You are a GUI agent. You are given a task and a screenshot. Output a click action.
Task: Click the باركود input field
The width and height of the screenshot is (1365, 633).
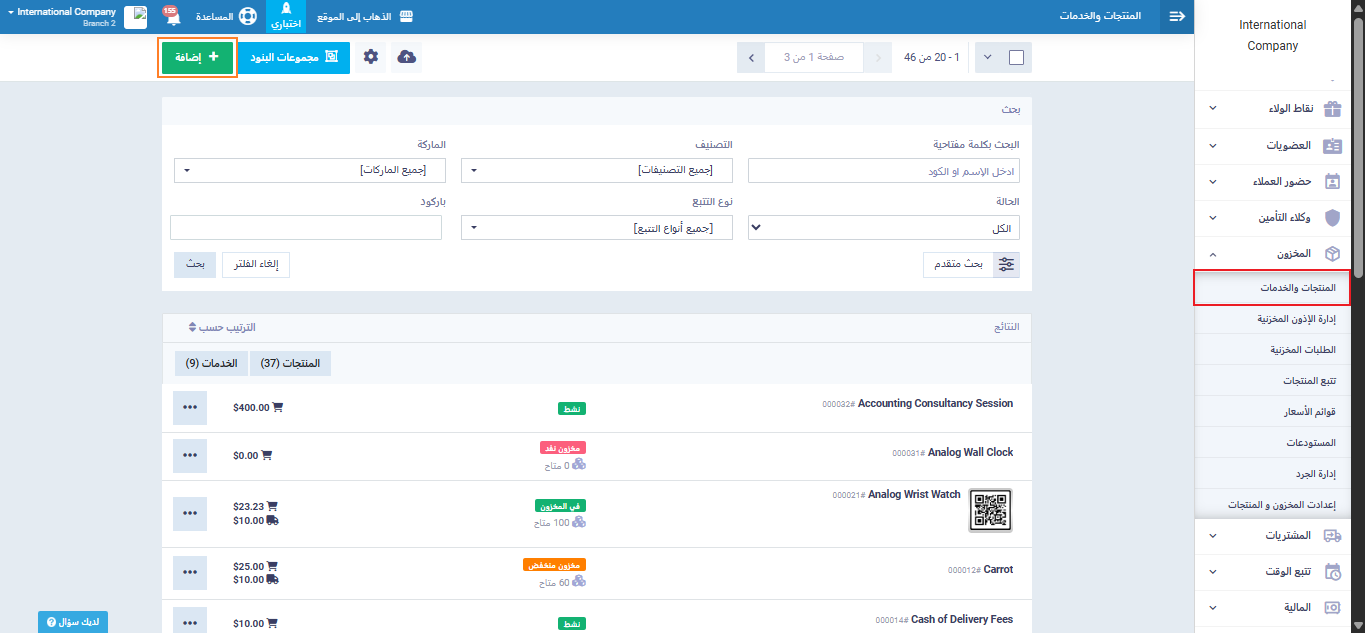point(306,228)
